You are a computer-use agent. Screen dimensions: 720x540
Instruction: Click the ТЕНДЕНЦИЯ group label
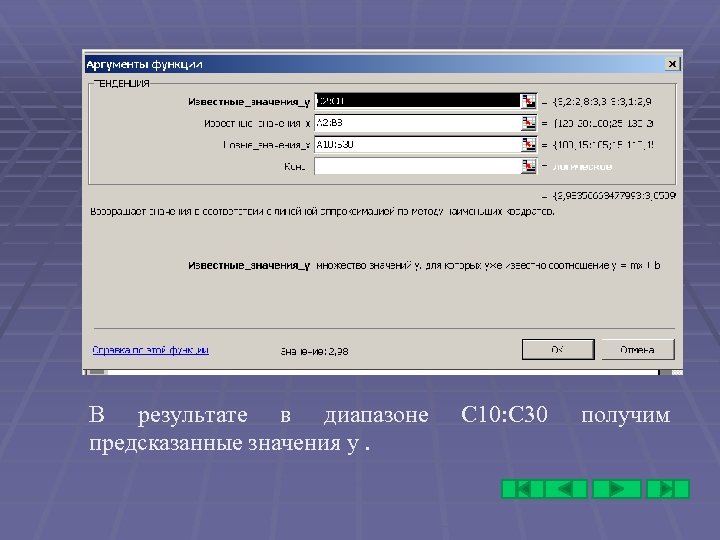coord(122,84)
